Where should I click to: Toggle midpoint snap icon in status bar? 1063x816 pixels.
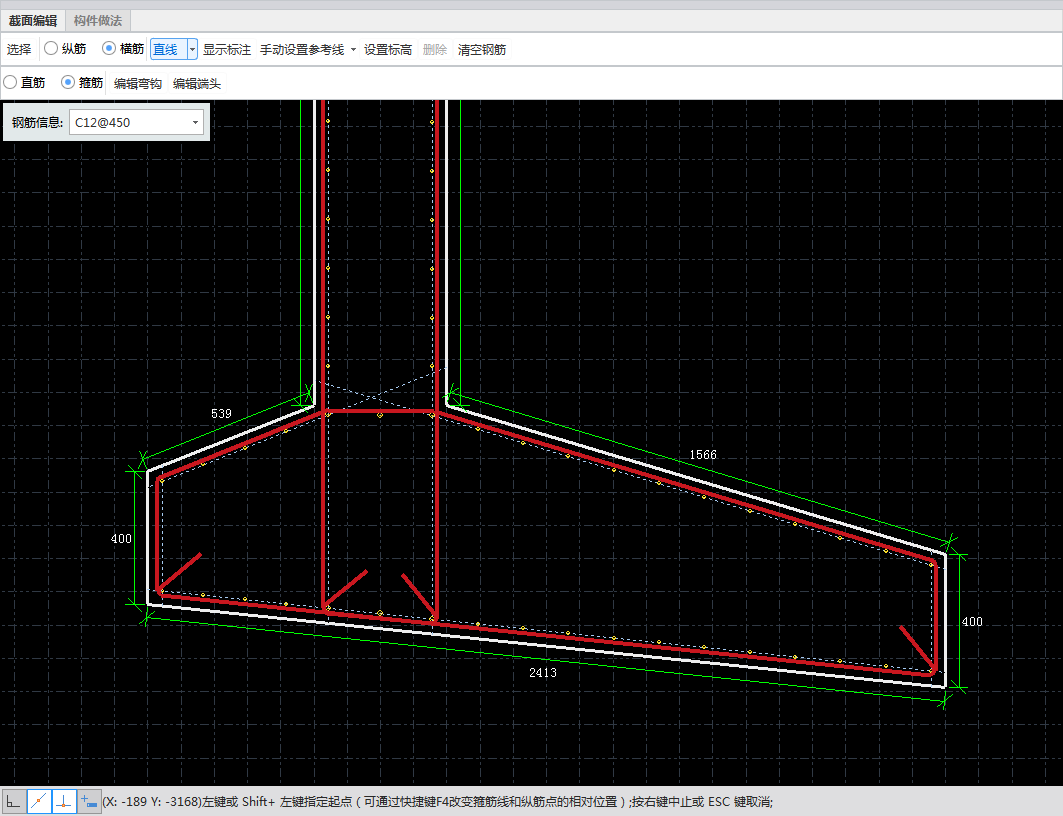pyautogui.click(x=39, y=802)
